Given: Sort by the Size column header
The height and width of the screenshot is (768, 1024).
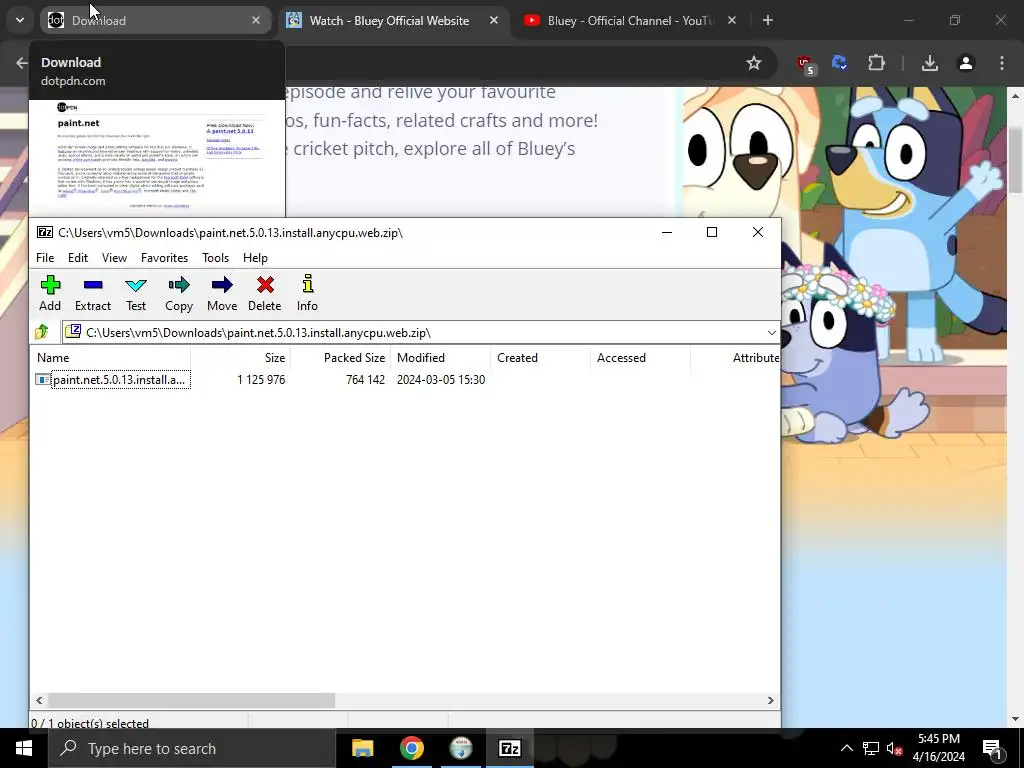Looking at the screenshot, I should tap(240, 358).
